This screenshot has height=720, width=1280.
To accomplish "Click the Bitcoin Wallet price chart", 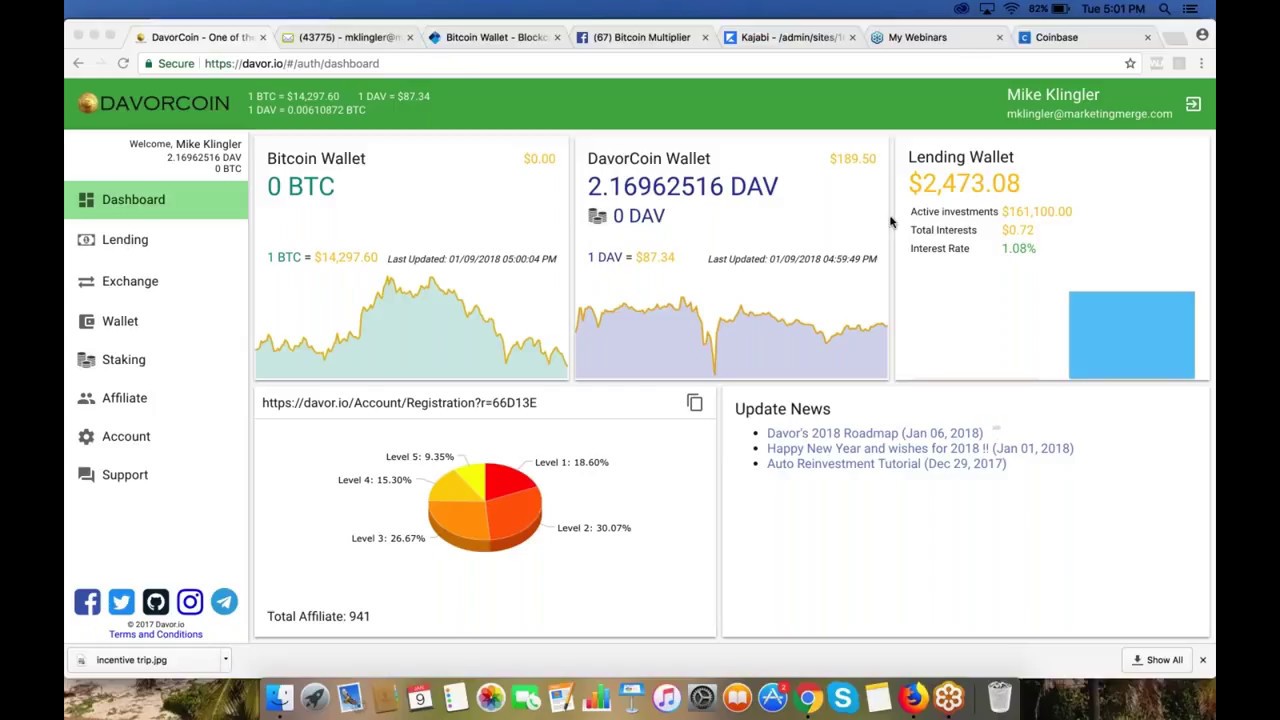I will pyautogui.click(x=412, y=328).
